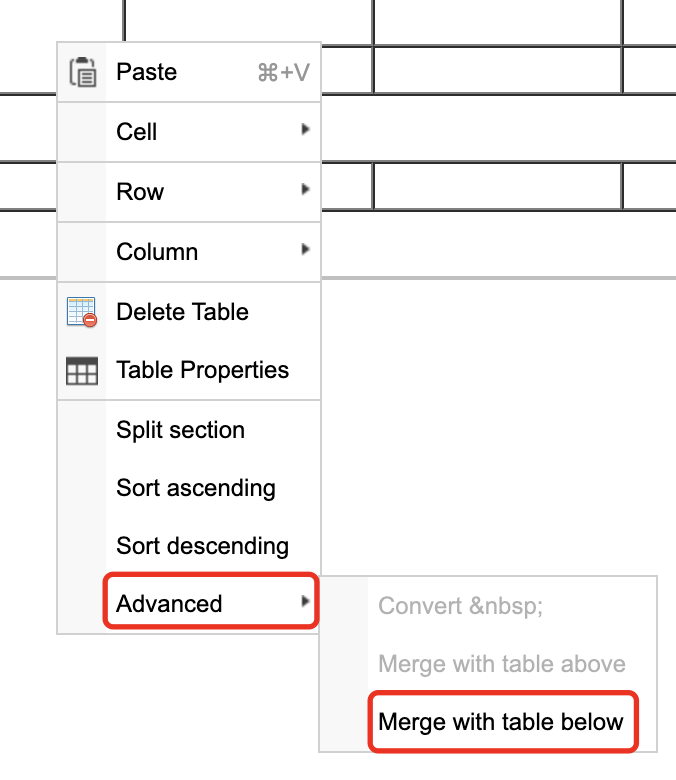Open the Column submenu label
This screenshot has width=676, height=780.
coord(157,252)
